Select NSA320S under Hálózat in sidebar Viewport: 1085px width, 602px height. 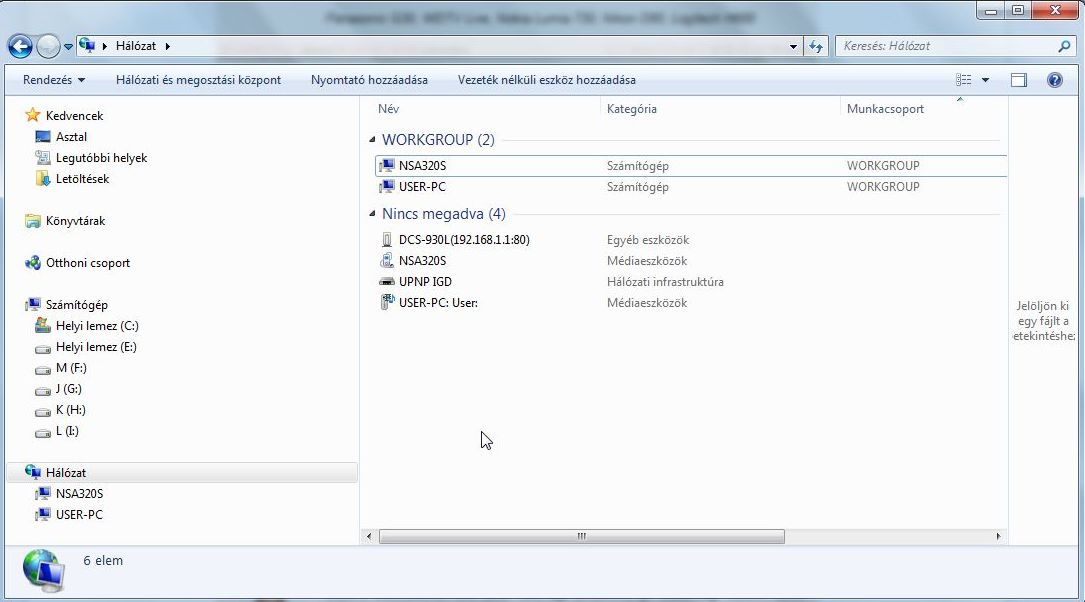pyautogui.click(x=79, y=494)
